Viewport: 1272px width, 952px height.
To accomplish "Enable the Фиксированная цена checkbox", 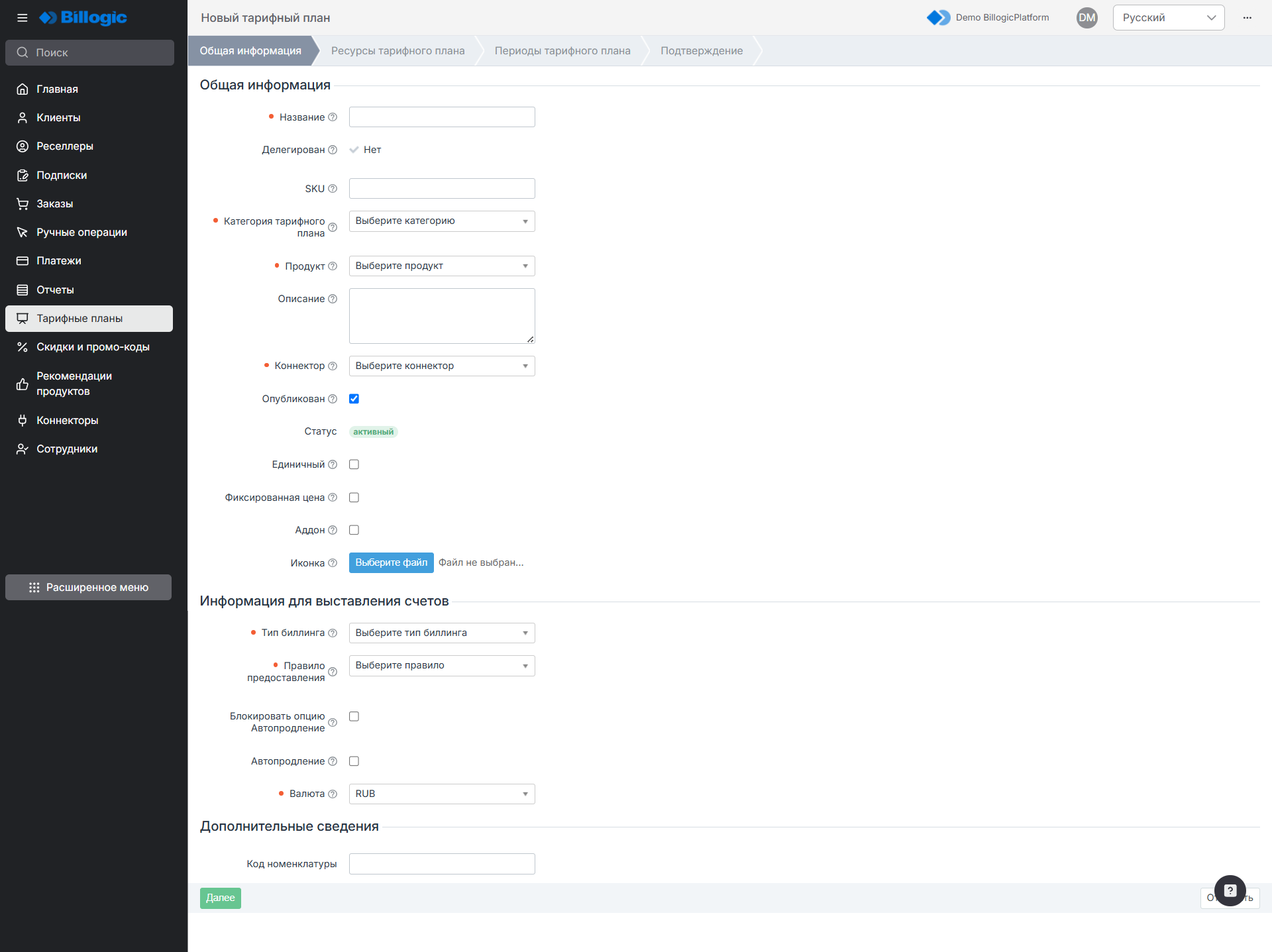I will click(354, 498).
